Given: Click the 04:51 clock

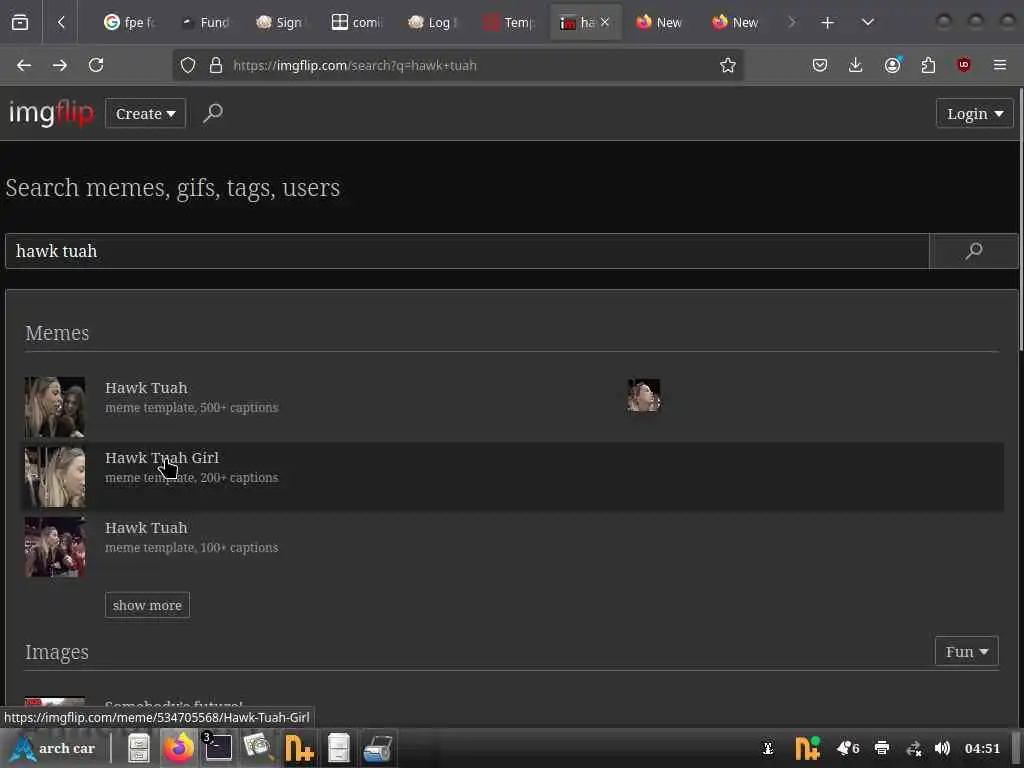Looking at the screenshot, I should point(982,748).
